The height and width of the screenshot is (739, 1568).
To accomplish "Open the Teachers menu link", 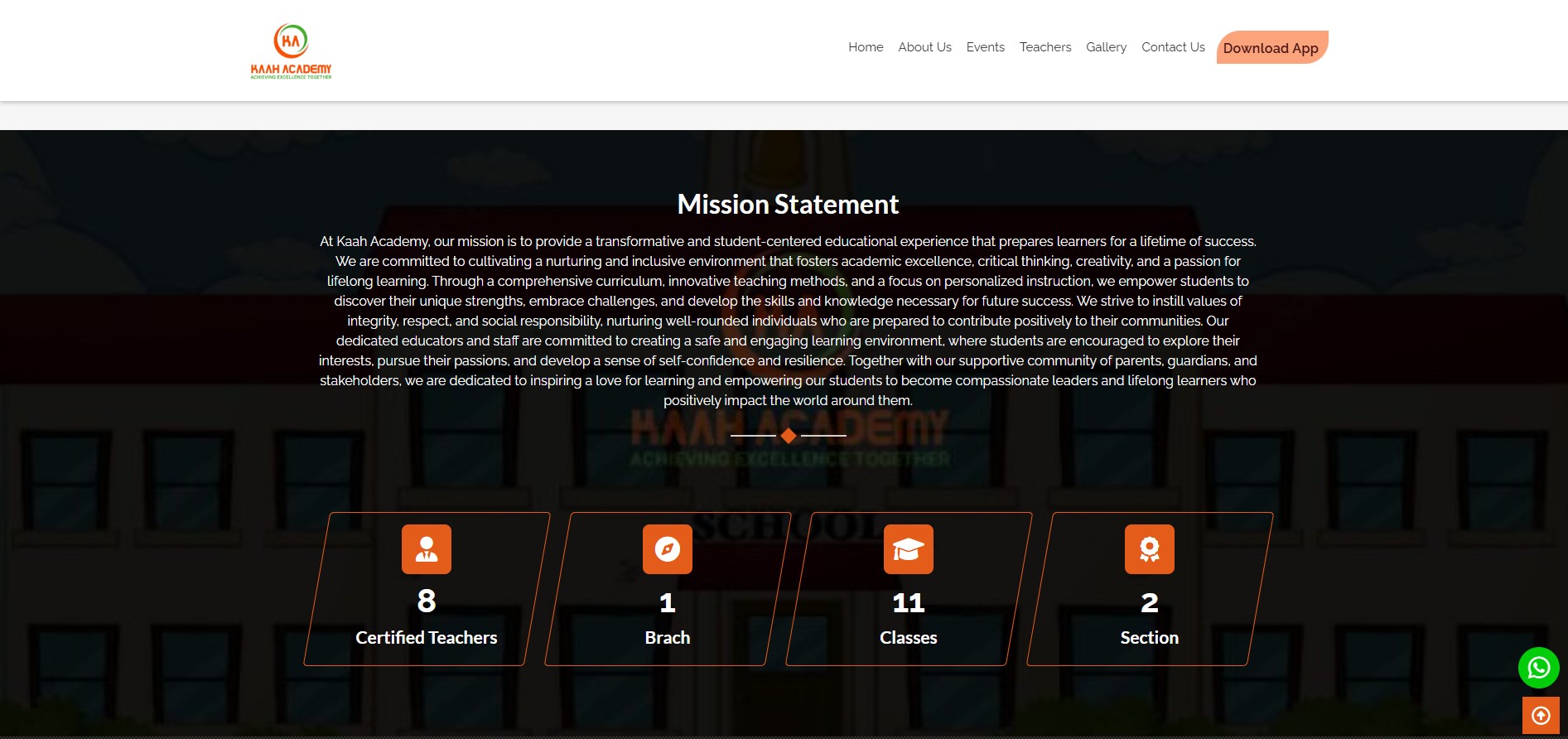I will click(1045, 47).
